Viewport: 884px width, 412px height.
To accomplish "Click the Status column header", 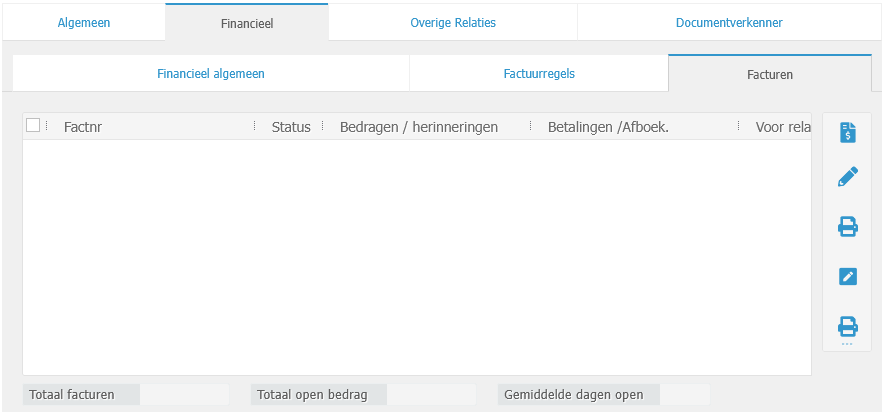I will [291, 127].
